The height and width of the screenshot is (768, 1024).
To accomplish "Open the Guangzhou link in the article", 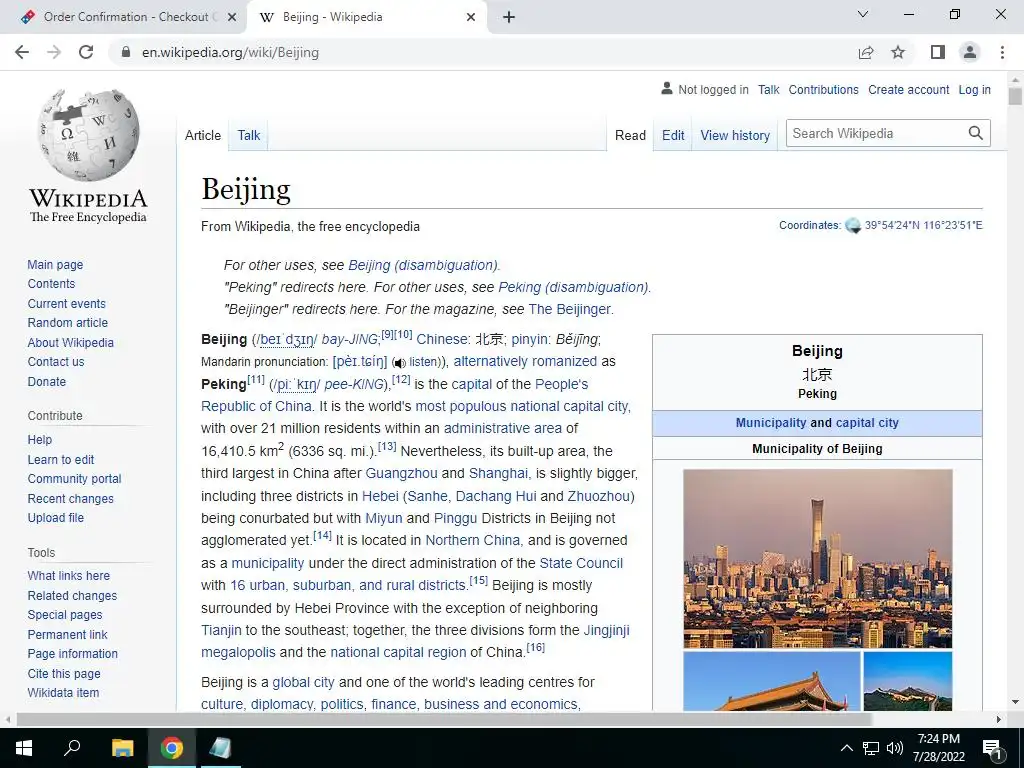I will 402,473.
